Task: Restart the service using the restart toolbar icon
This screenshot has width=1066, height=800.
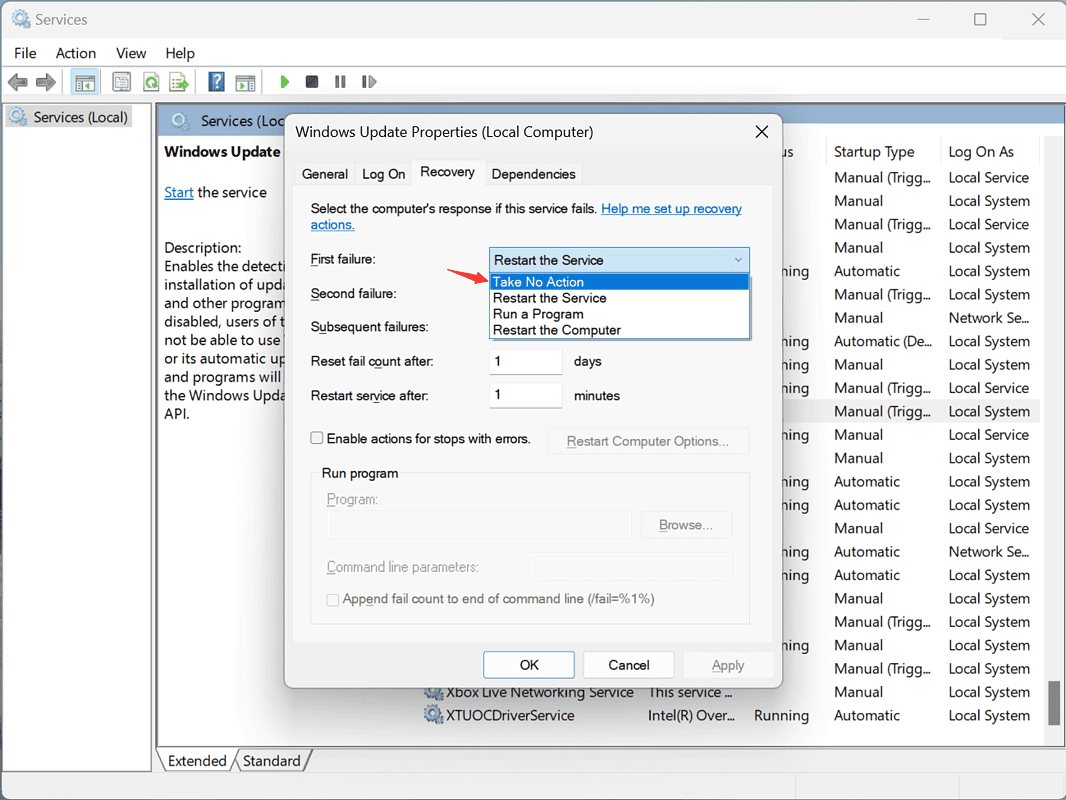Action: click(368, 82)
